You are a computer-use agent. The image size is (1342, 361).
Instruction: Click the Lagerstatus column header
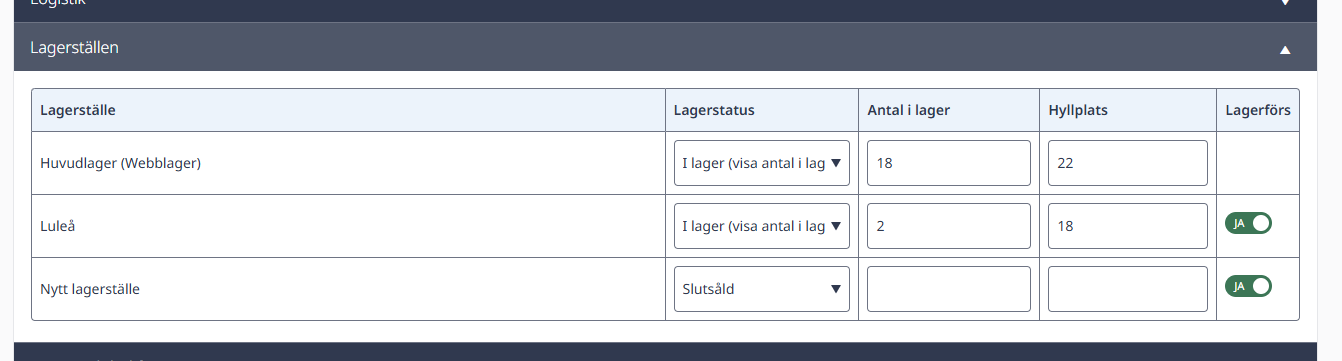(714, 110)
